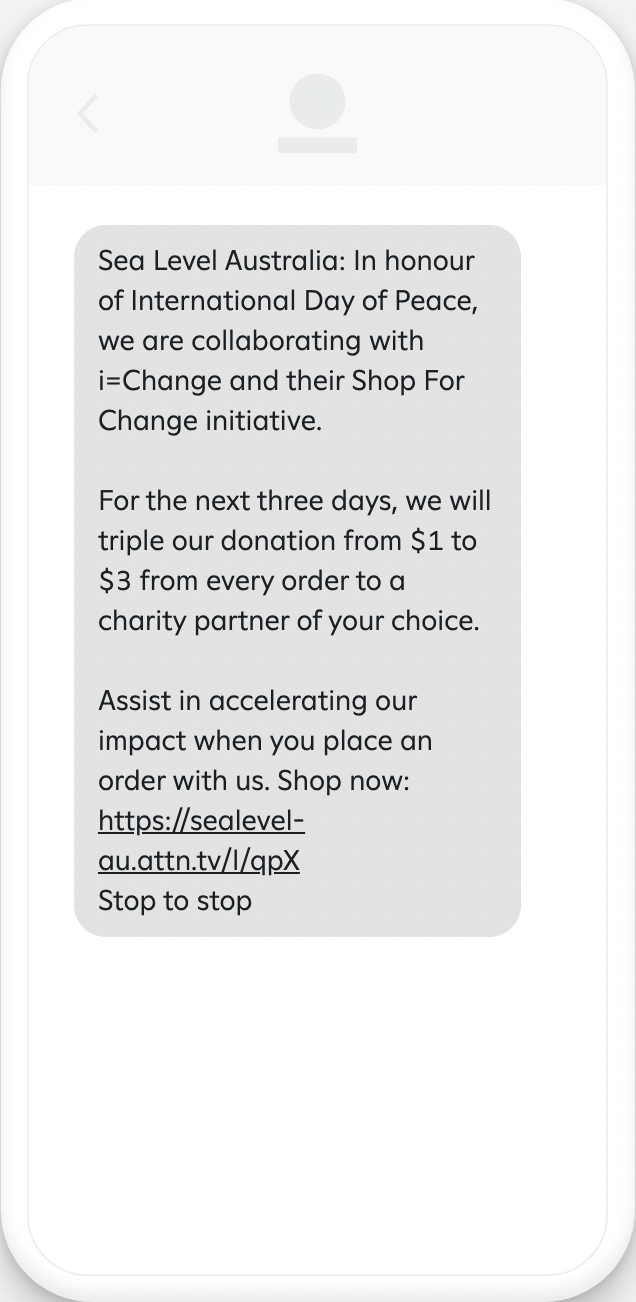Open the https://sealevel- link line
Image resolution: width=636 pixels, height=1302 pixels.
pyautogui.click(x=201, y=821)
